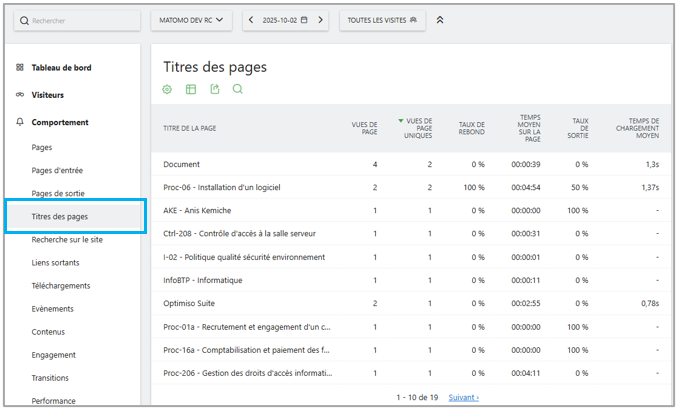The image size is (682, 412).
Task: Open the report settings gear icon
Action: click(x=168, y=89)
